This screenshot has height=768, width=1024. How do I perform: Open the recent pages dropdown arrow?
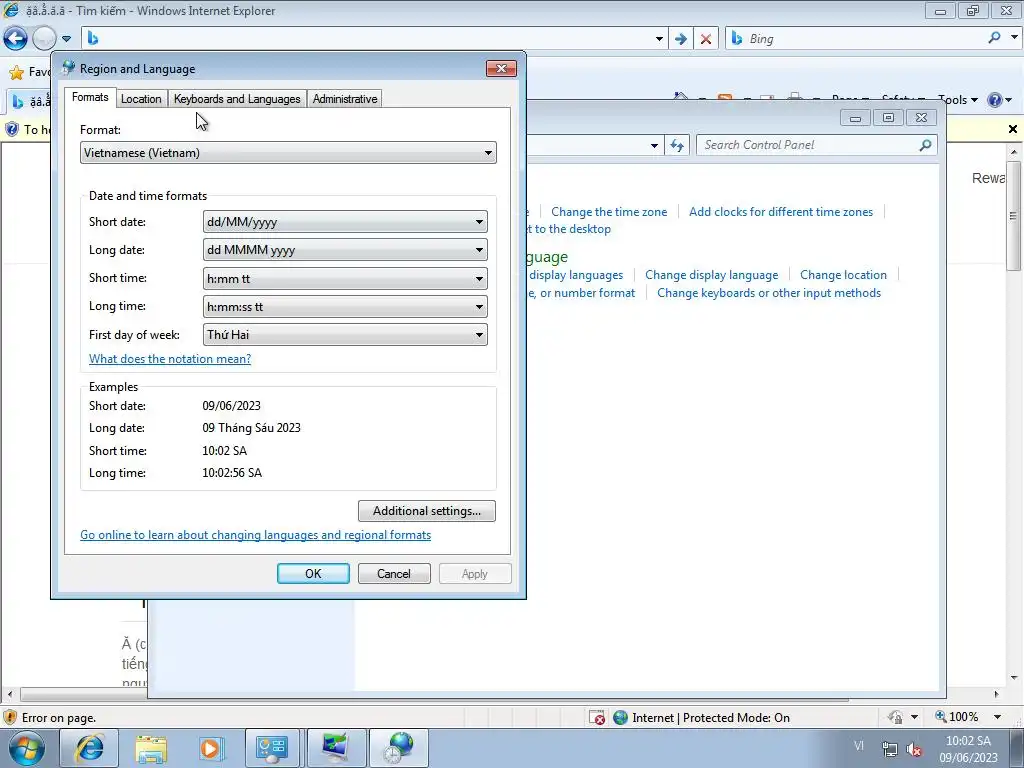pos(67,39)
